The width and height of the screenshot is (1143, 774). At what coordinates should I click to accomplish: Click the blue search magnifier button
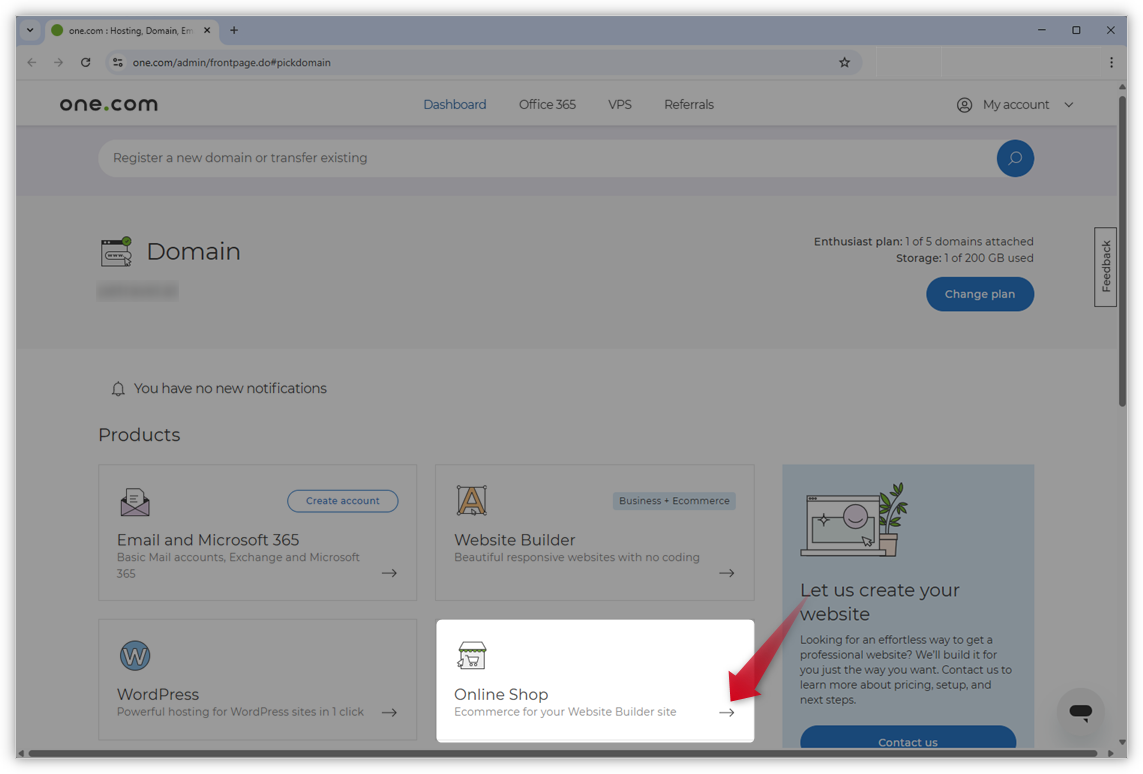pyautogui.click(x=1015, y=158)
